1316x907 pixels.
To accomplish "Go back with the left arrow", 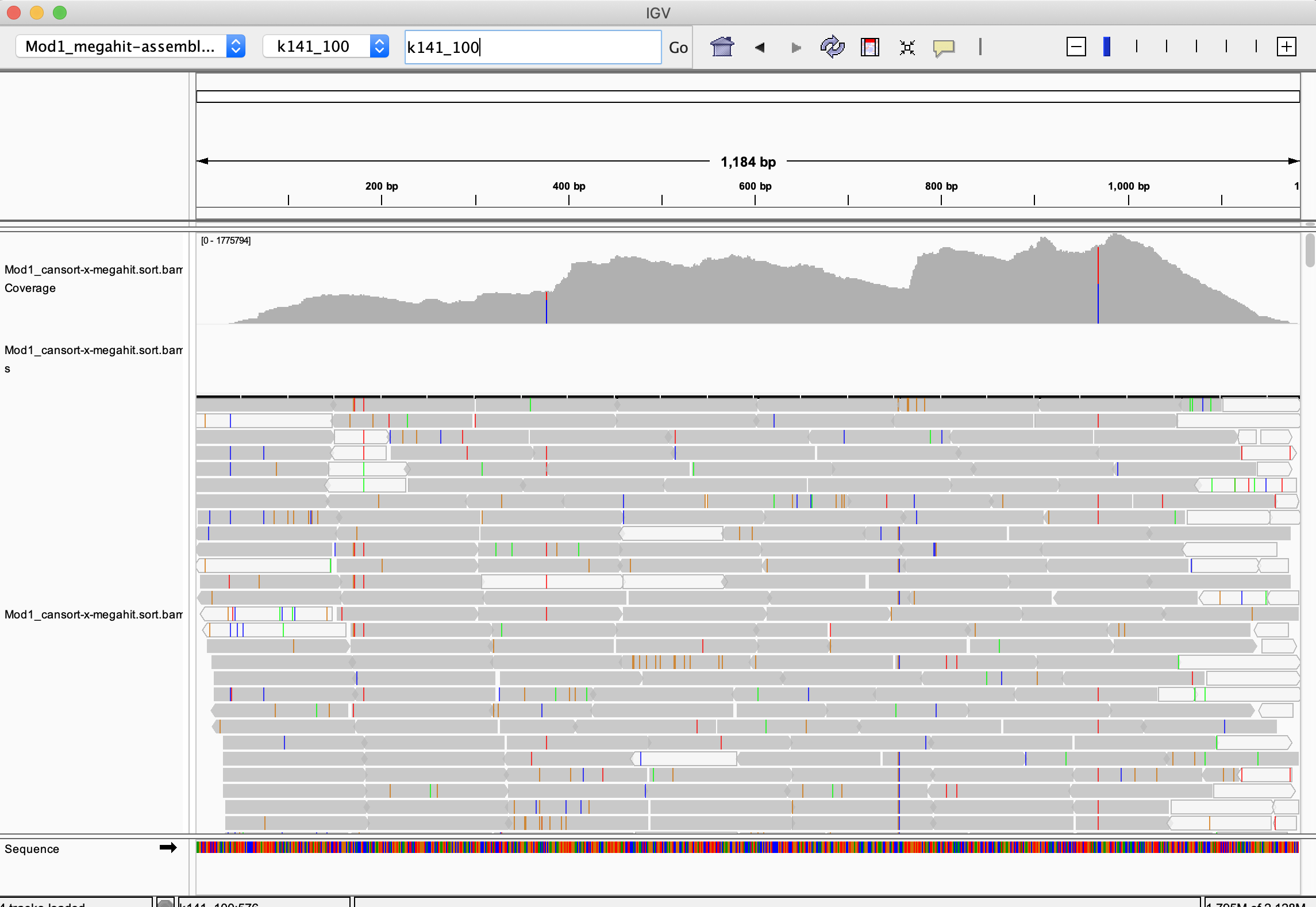I will coord(760,47).
